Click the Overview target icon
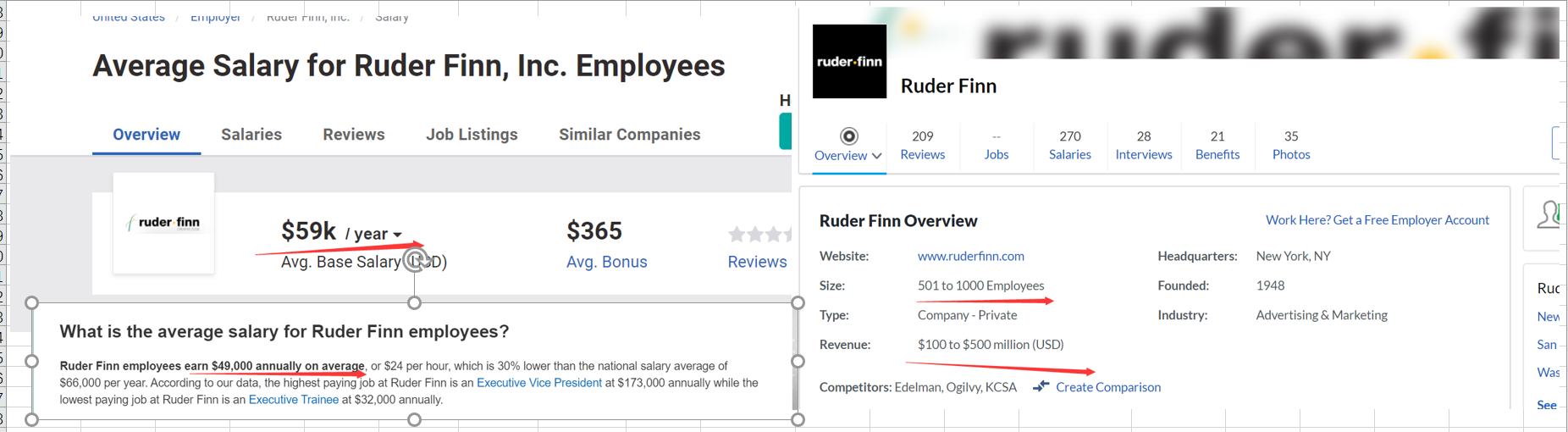Image resolution: width=1568 pixels, height=432 pixels. point(848,136)
